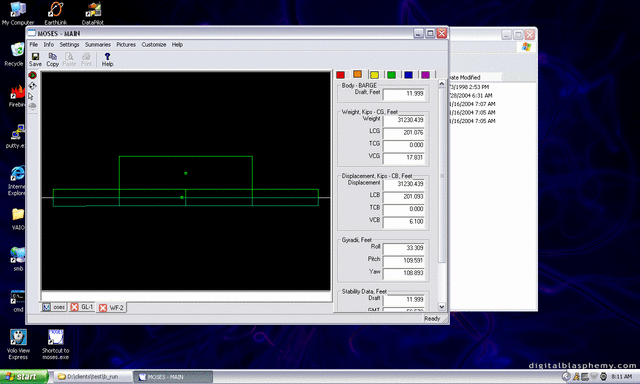Image resolution: width=640 pixels, height=384 pixels.
Task: Select the red-green rotate view tool
Action: pos(32,75)
